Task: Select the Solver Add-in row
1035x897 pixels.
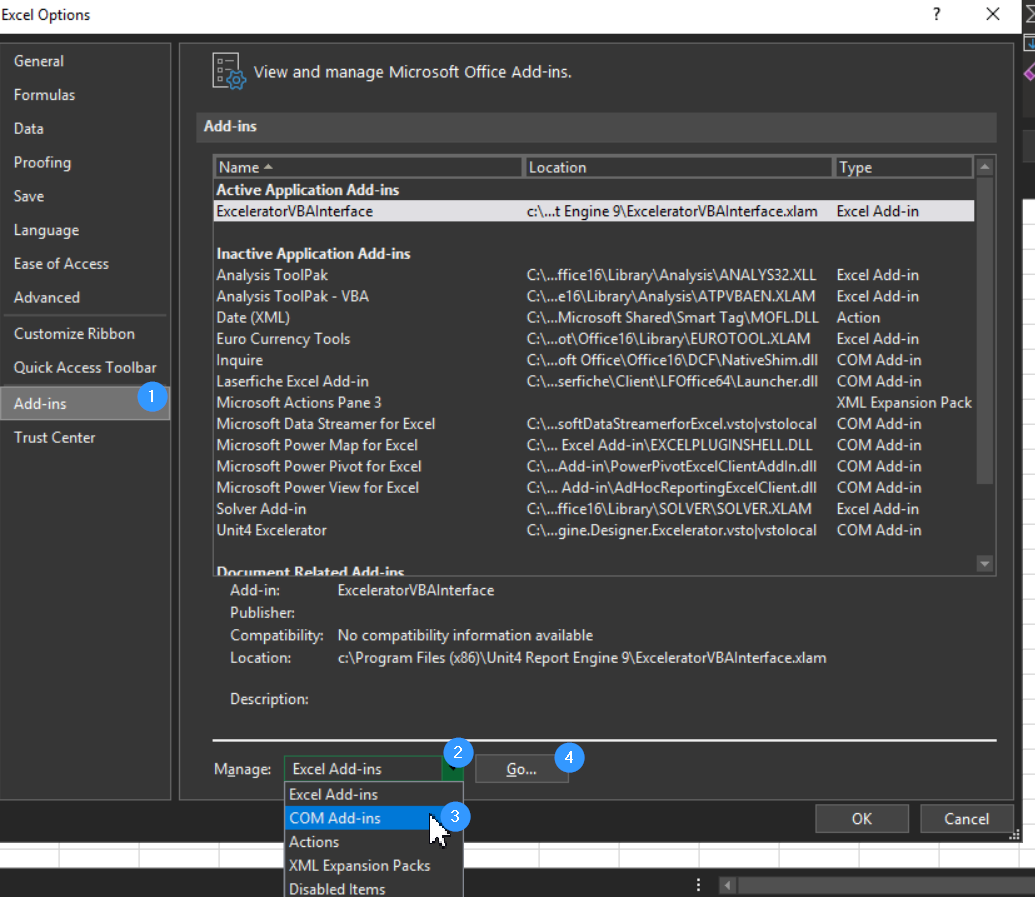Action: (594, 509)
